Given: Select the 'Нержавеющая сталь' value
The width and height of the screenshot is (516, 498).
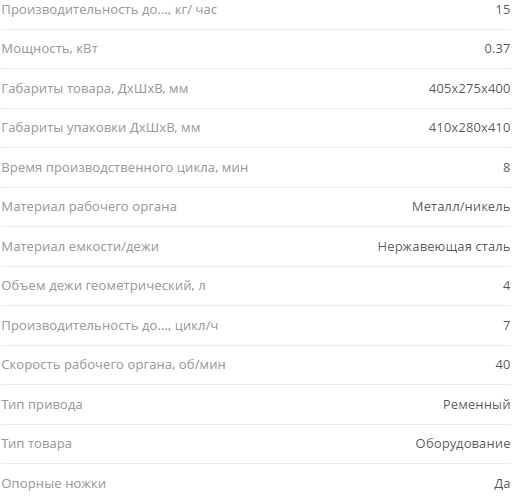Looking at the screenshot, I should 444,247.
